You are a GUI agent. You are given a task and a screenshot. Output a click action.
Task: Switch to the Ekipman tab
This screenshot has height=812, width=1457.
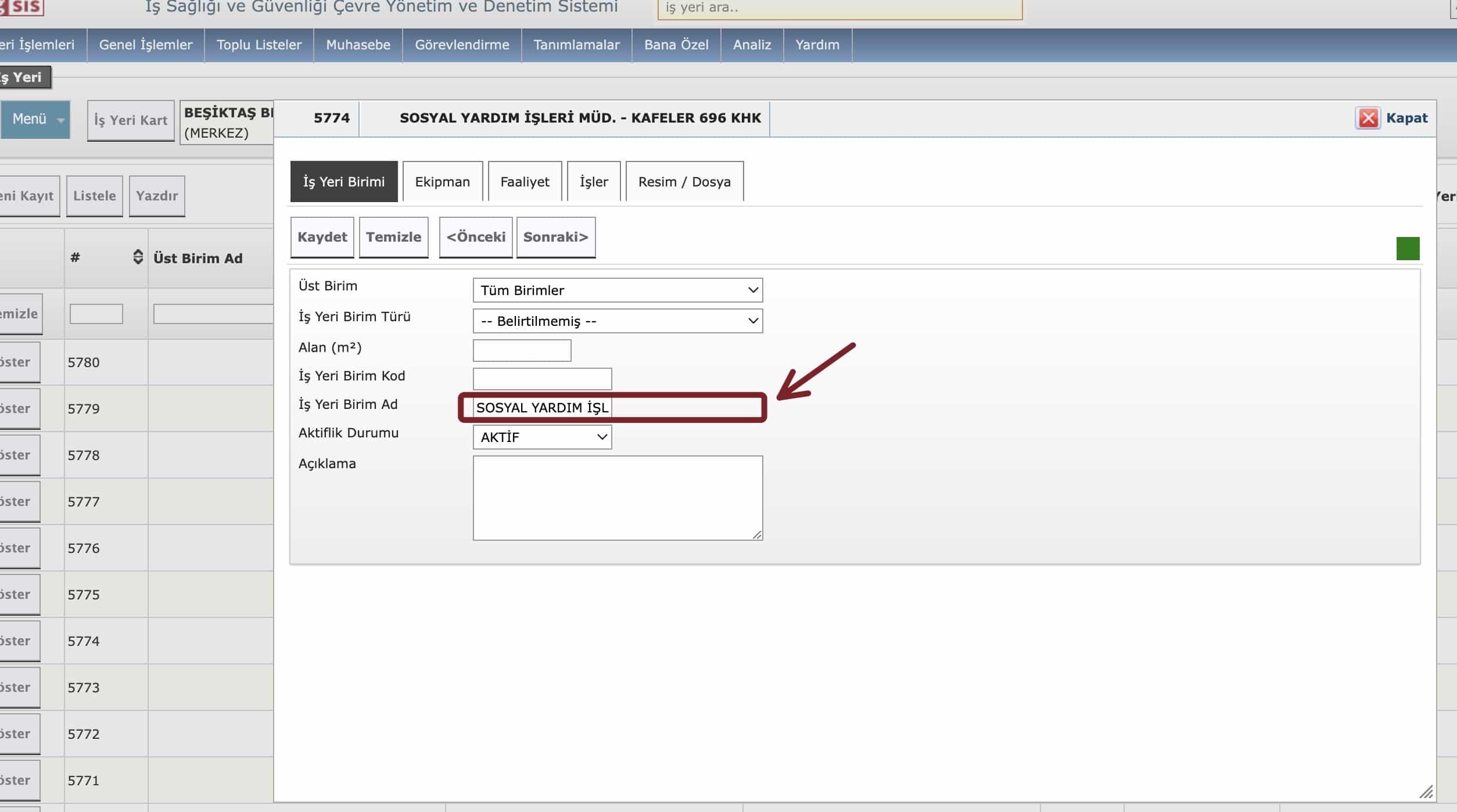[442, 182]
